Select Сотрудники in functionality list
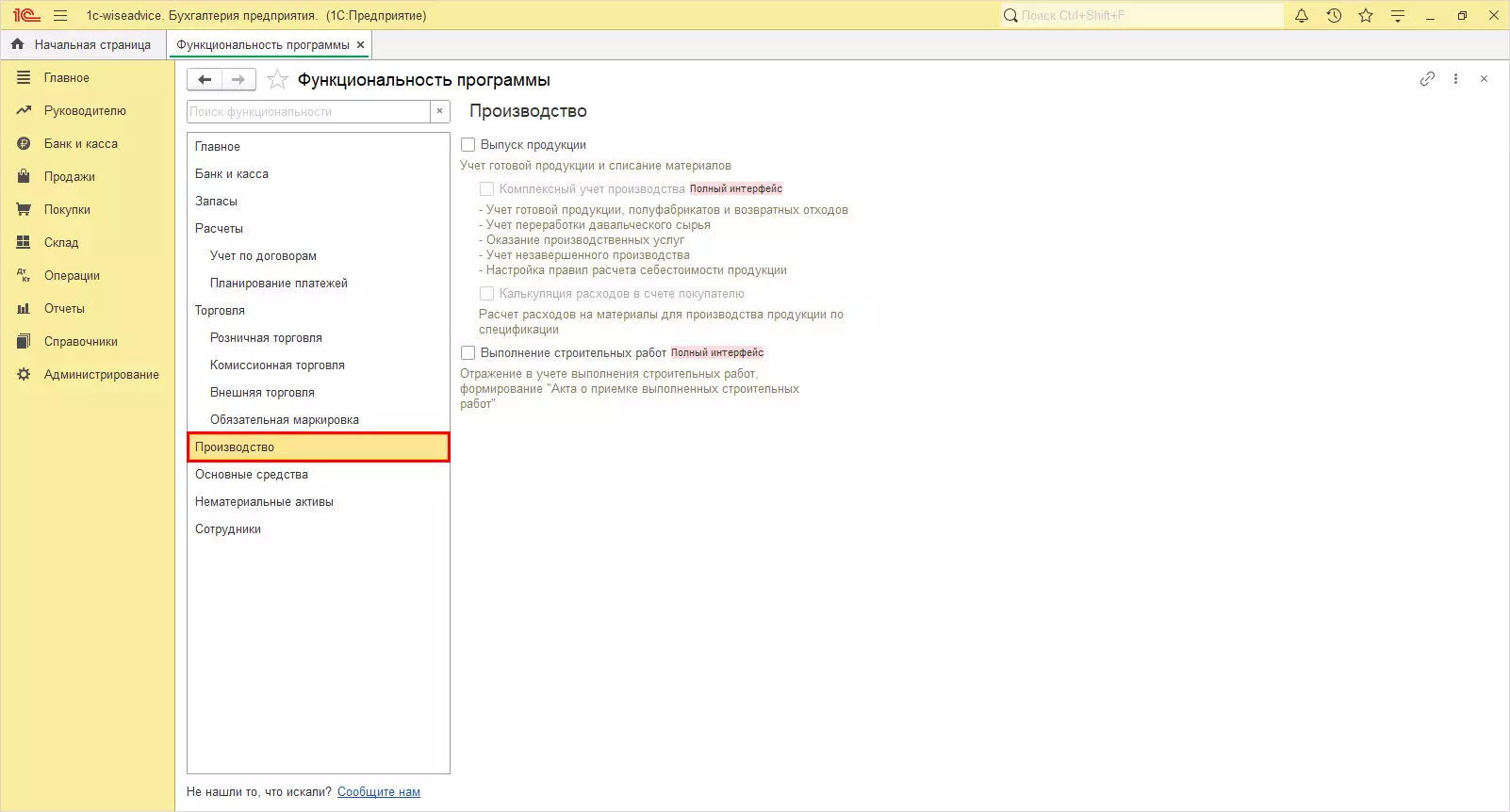 pyautogui.click(x=319, y=528)
